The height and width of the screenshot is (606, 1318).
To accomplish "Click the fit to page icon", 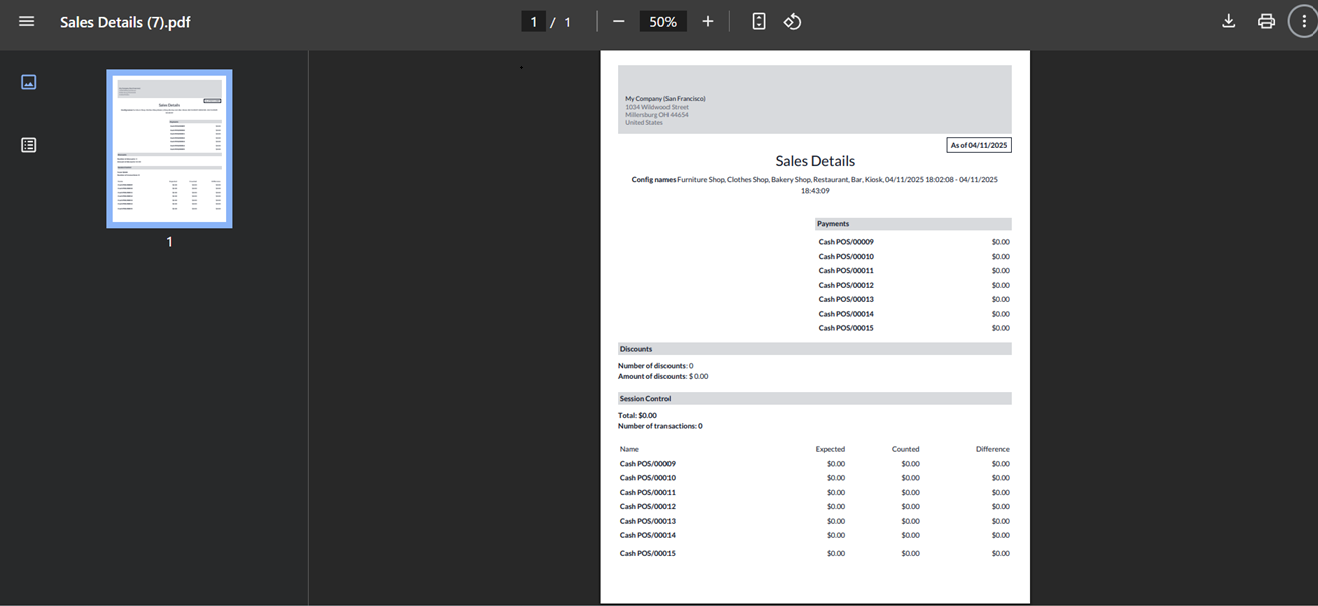I will [759, 21].
